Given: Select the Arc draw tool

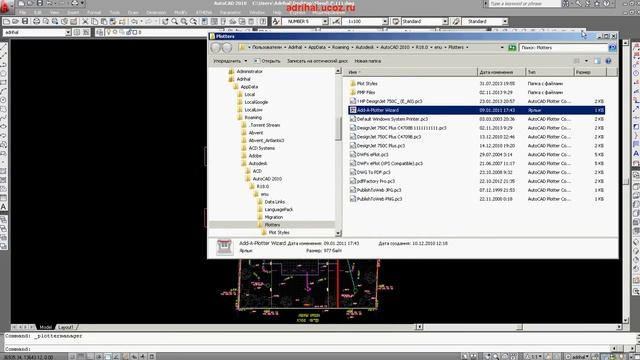Looking at the screenshot, I should tap(4, 91).
